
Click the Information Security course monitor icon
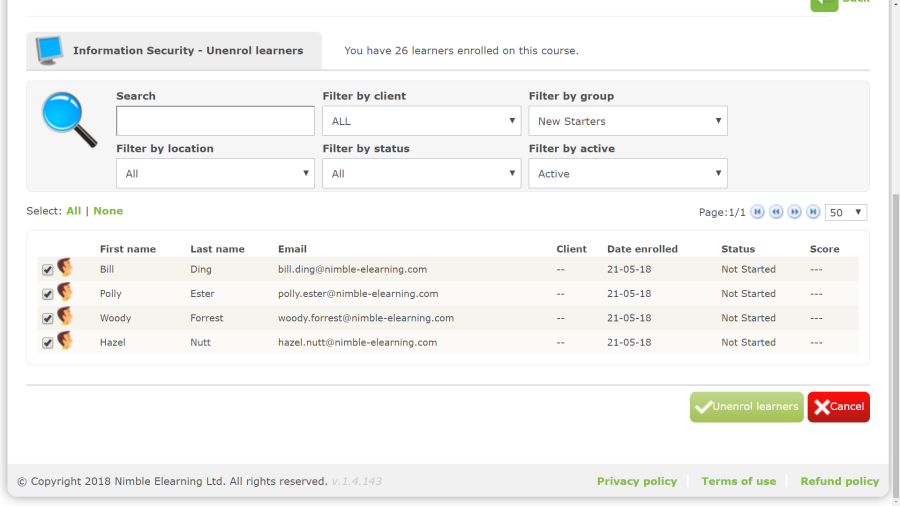click(49, 50)
